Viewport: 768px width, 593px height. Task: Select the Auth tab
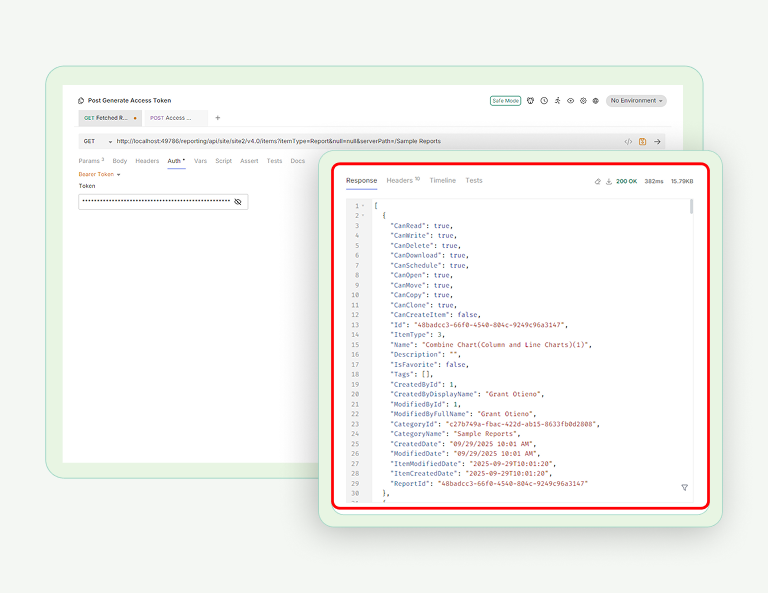pos(176,161)
